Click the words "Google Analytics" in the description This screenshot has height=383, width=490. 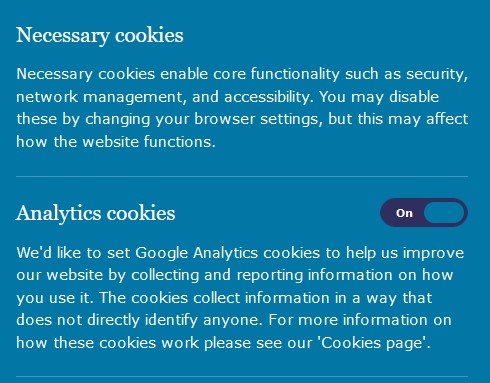coord(196,253)
